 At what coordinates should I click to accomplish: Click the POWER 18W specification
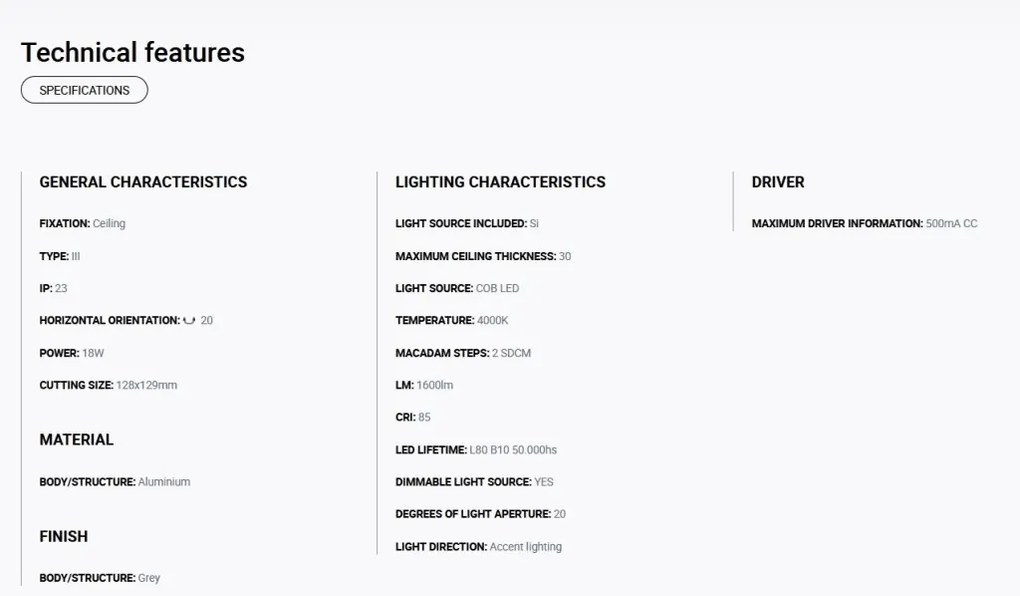(72, 353)
